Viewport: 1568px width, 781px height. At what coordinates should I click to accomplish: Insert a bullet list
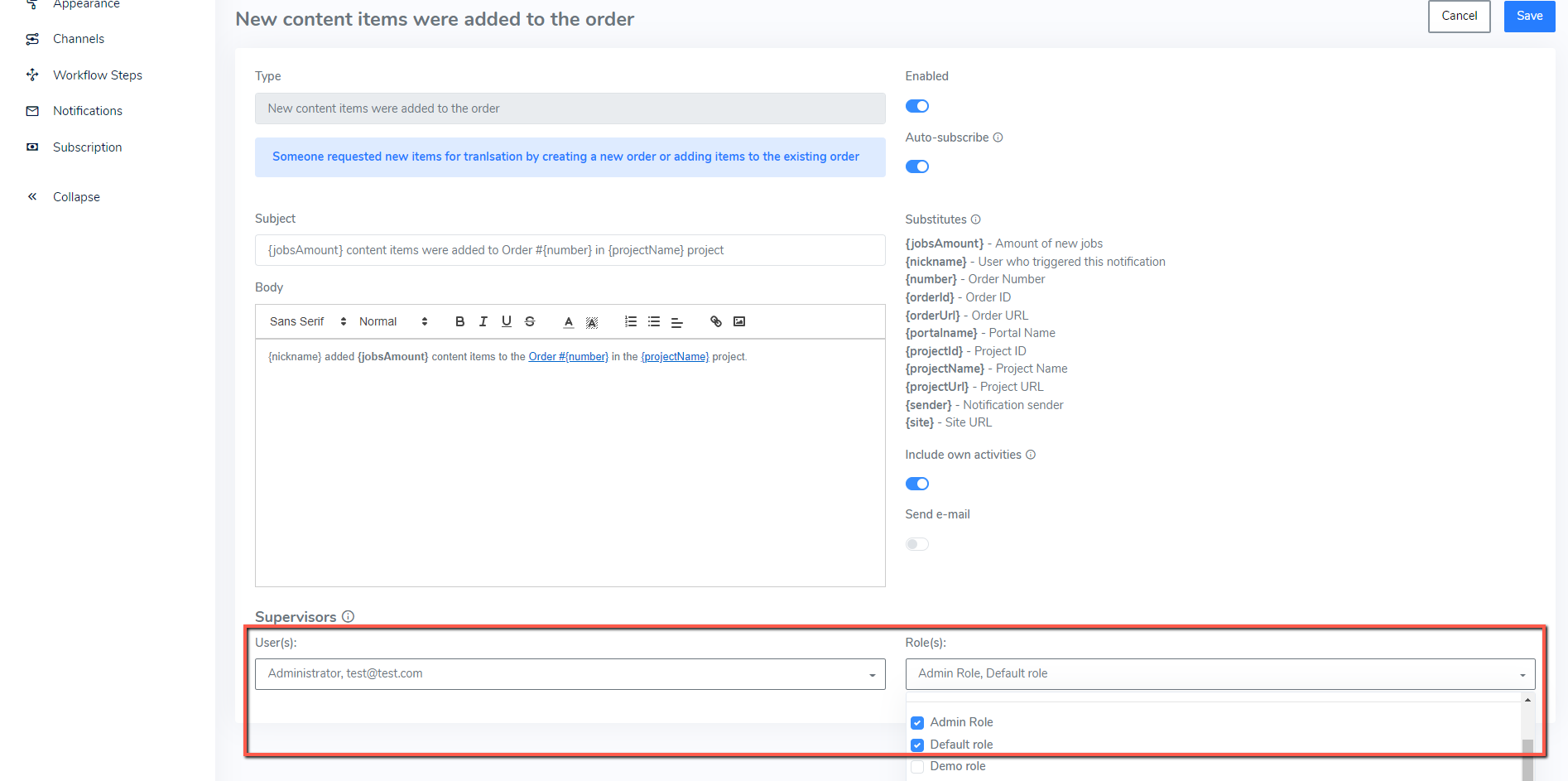654,321
